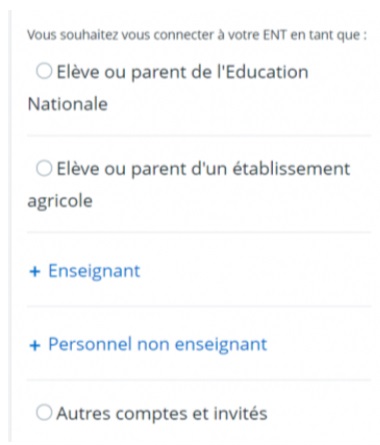Click the heading "Vous souhaitez vous connecter à votre ENT"
The height and width of the screenshot is (445, 380).
(157, 35)
